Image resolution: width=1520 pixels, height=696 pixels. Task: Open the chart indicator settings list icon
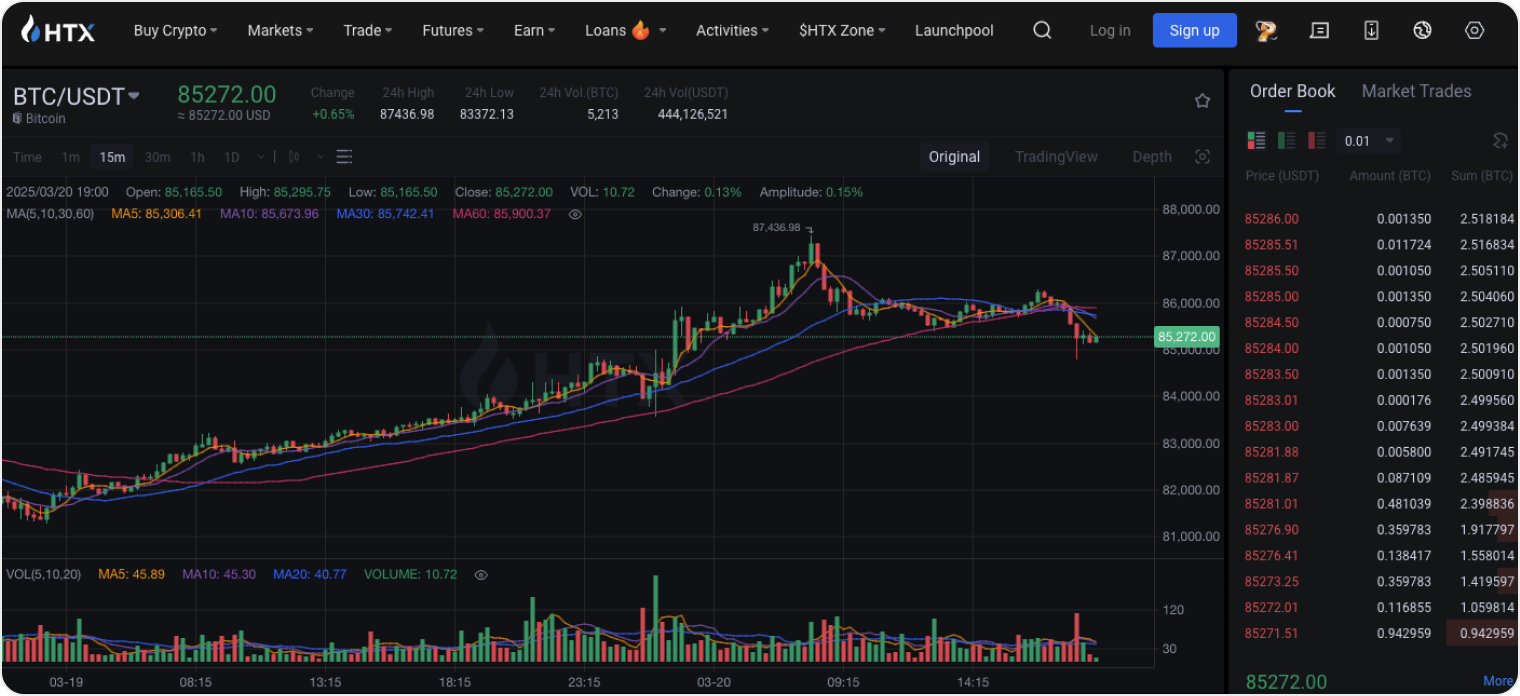tap(345, 157)
